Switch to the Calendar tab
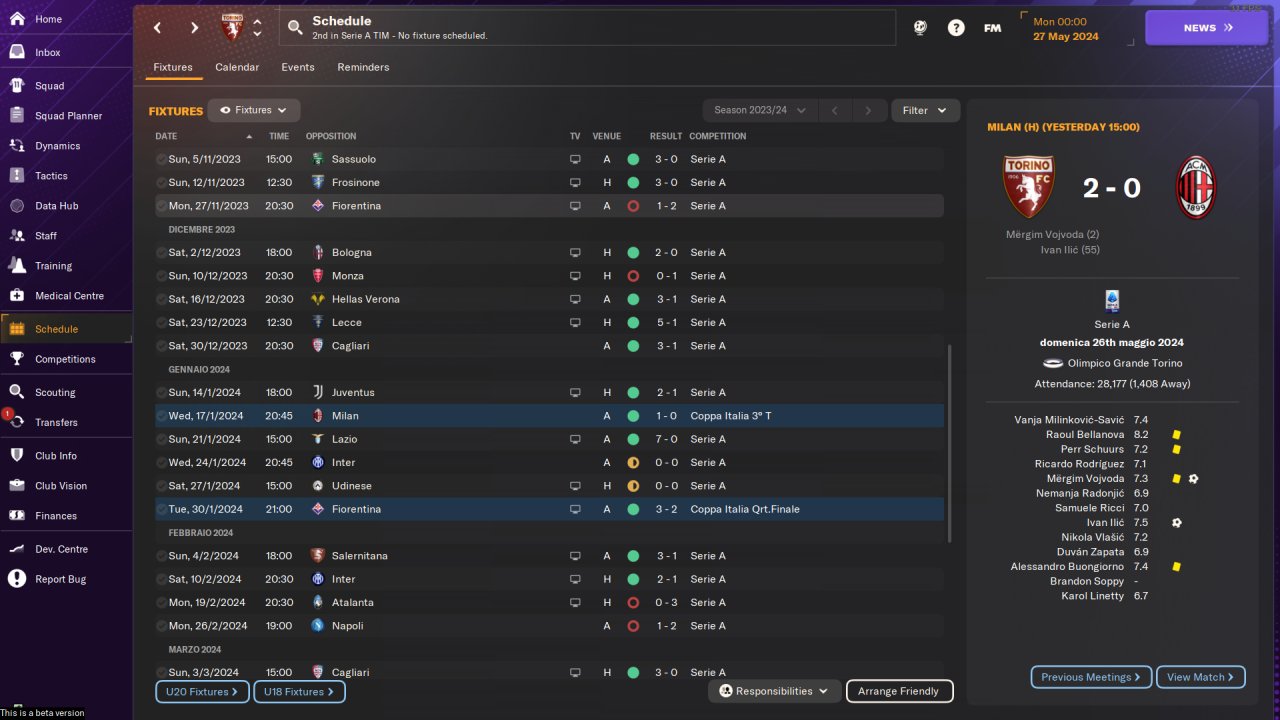1280x720 pixels. [x=237, y=67]
